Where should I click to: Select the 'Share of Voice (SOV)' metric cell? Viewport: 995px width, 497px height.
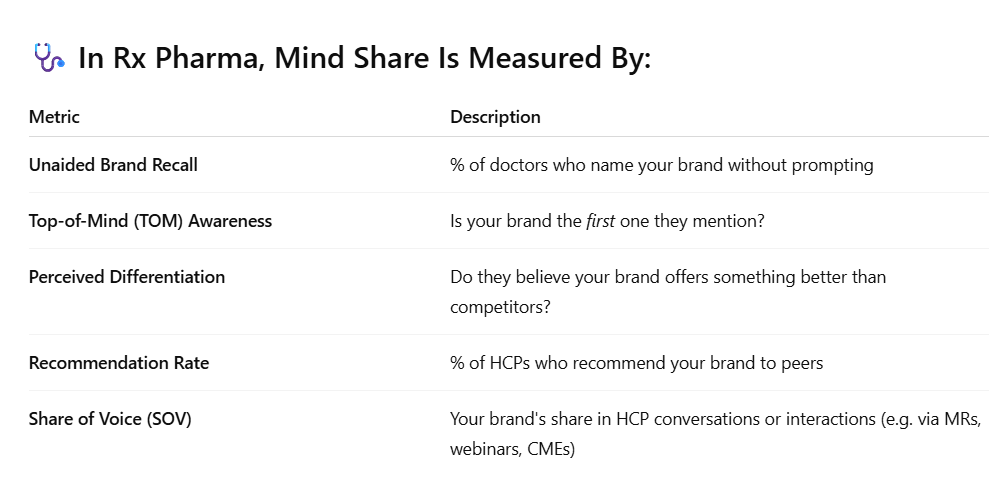click(x=110, y=419)
